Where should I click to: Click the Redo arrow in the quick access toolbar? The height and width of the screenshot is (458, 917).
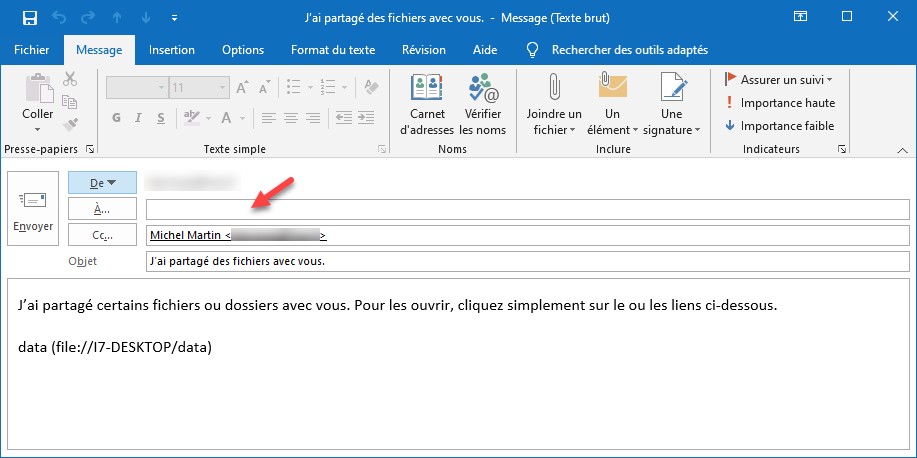[x=88, y=18]
